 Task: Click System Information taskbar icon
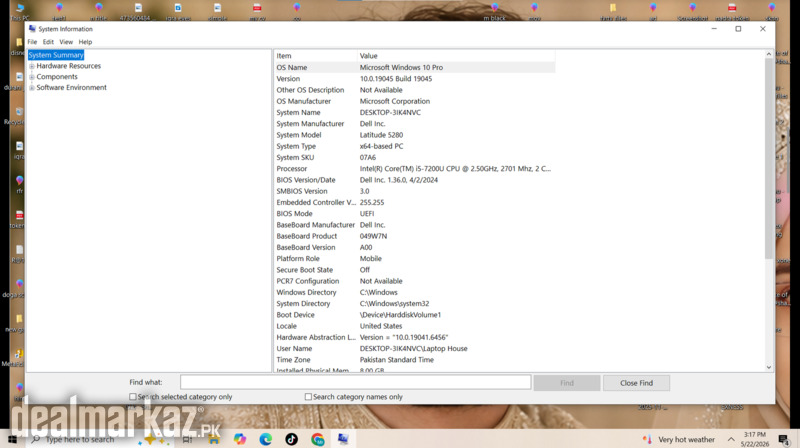pos(343,439)
